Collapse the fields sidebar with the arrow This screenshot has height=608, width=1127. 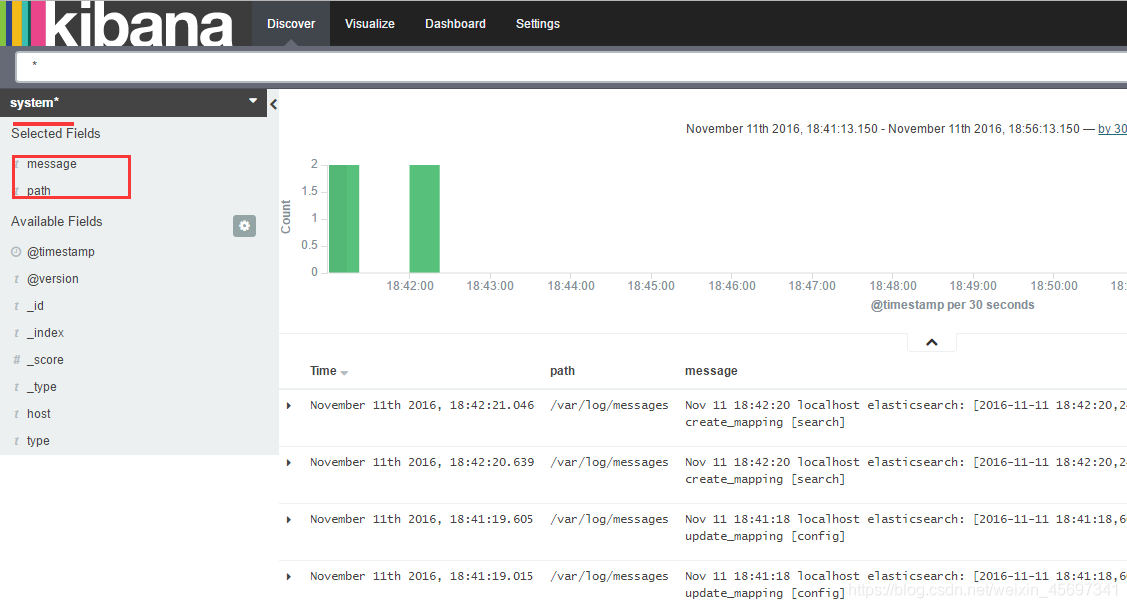[x=273, y=105]
